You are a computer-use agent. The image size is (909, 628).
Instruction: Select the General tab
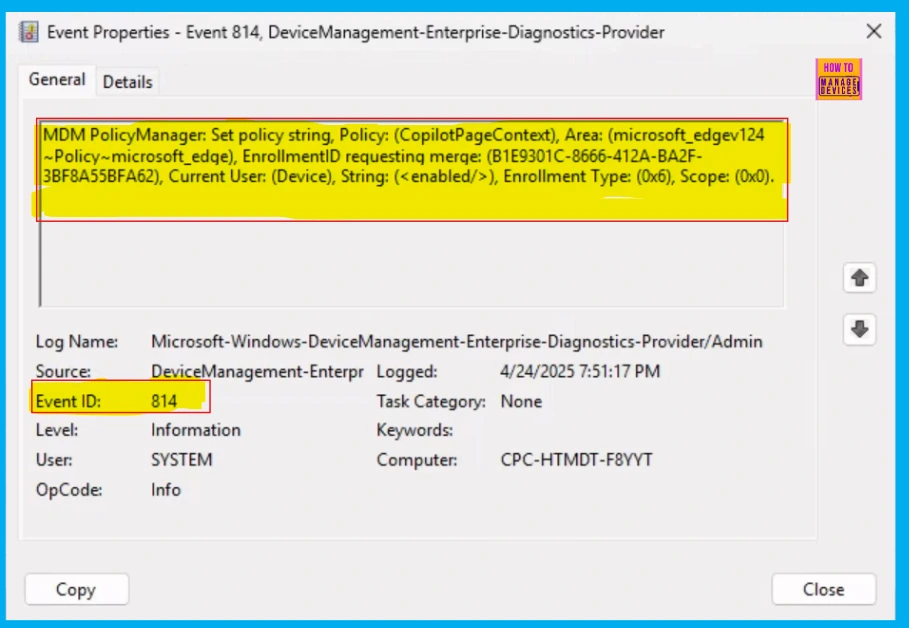click(x=57, y=79)
